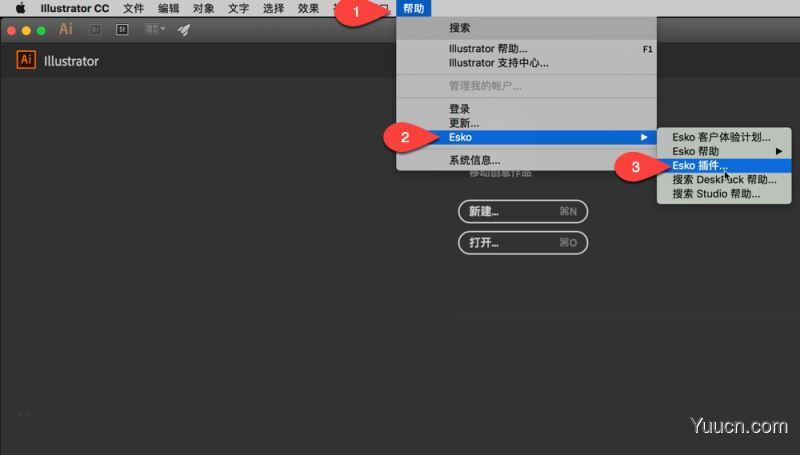Choose 系统信息... from the Help menu
Screen dimensions: 800x455
click(x=526, y=160)
